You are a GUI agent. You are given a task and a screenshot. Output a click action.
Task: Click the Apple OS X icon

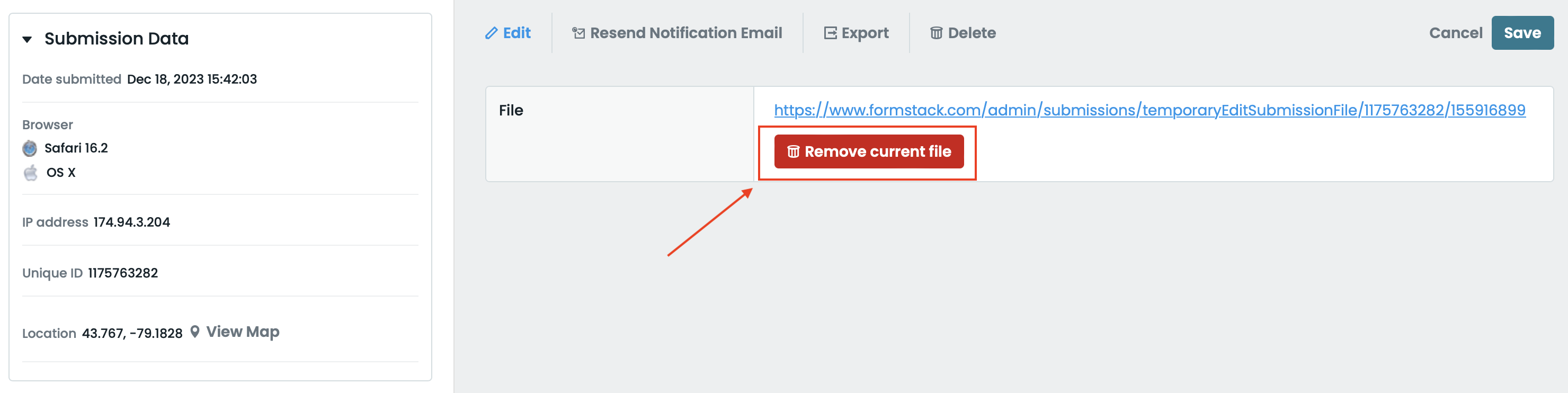pyautogui.click(x=30, y=173)
